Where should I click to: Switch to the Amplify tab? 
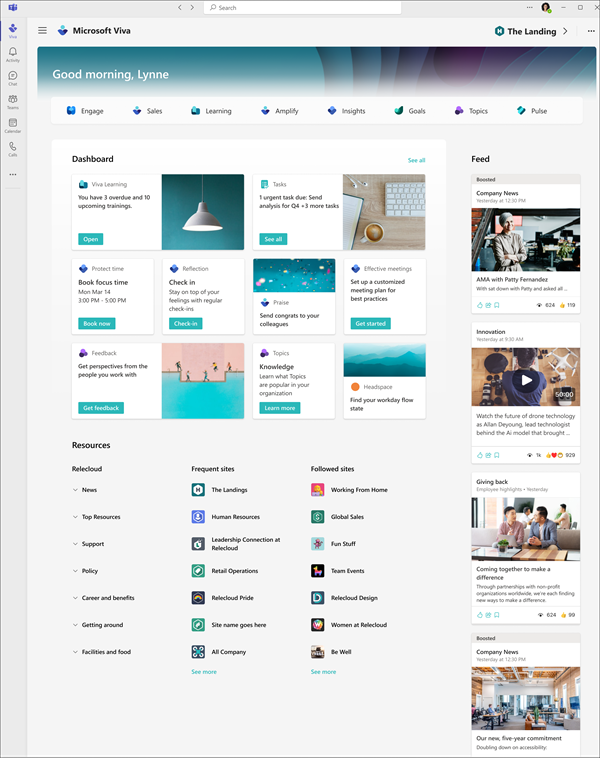click(279, 111)
